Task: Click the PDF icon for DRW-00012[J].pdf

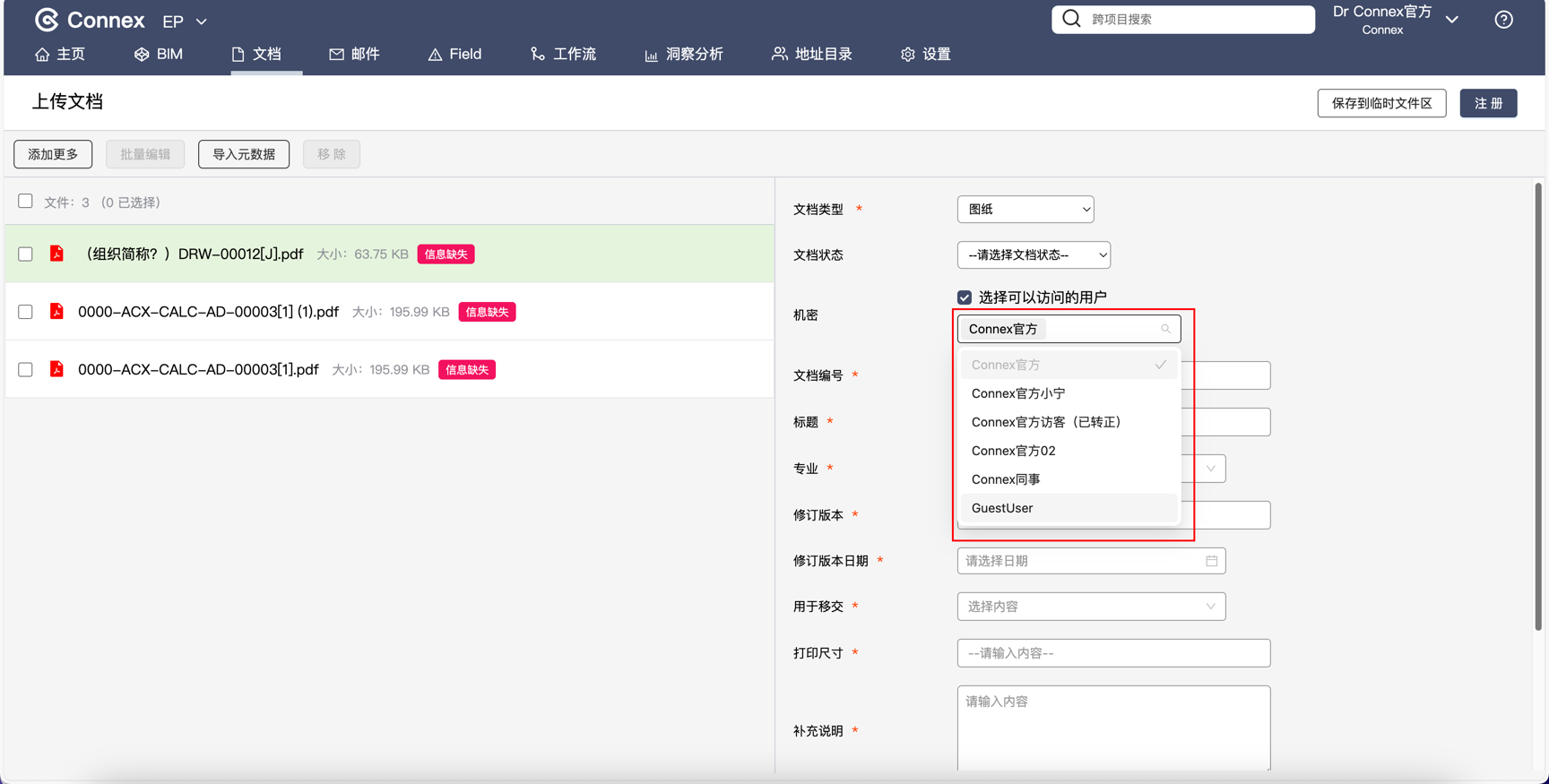Action: [56, 254]
